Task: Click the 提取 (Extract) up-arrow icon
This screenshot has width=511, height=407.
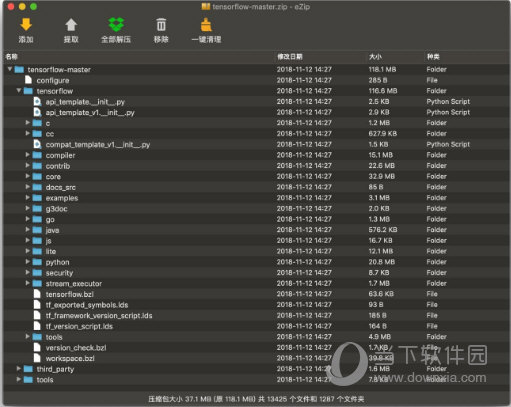Action: [71, 25]
